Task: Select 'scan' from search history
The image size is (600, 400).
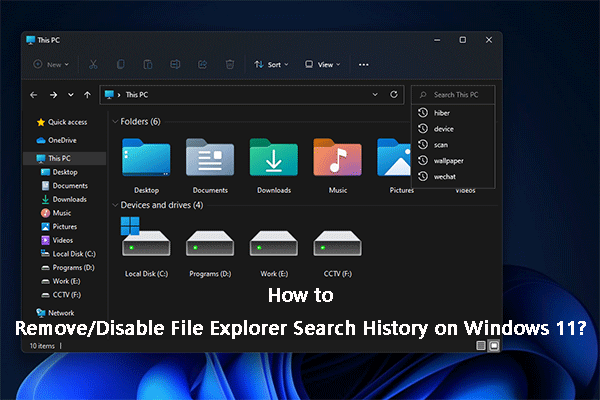Action: (453, 145)
